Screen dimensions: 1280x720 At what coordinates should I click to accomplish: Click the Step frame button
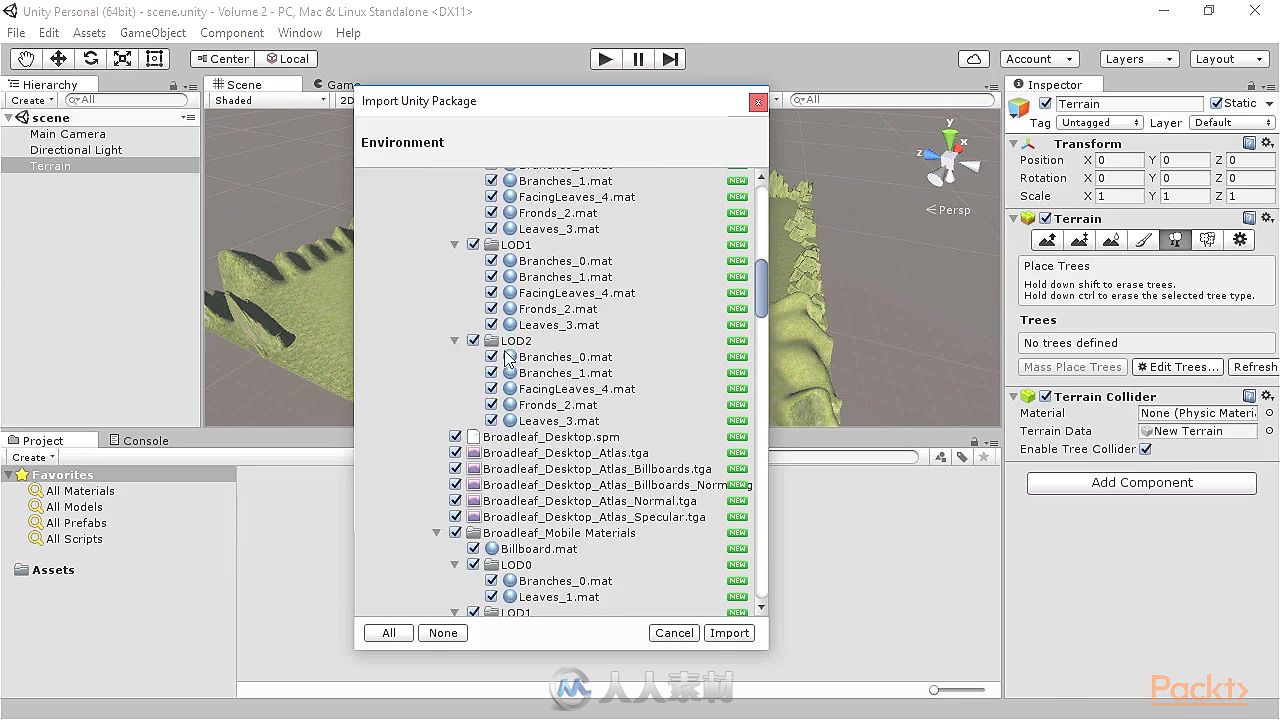point(670,59)
